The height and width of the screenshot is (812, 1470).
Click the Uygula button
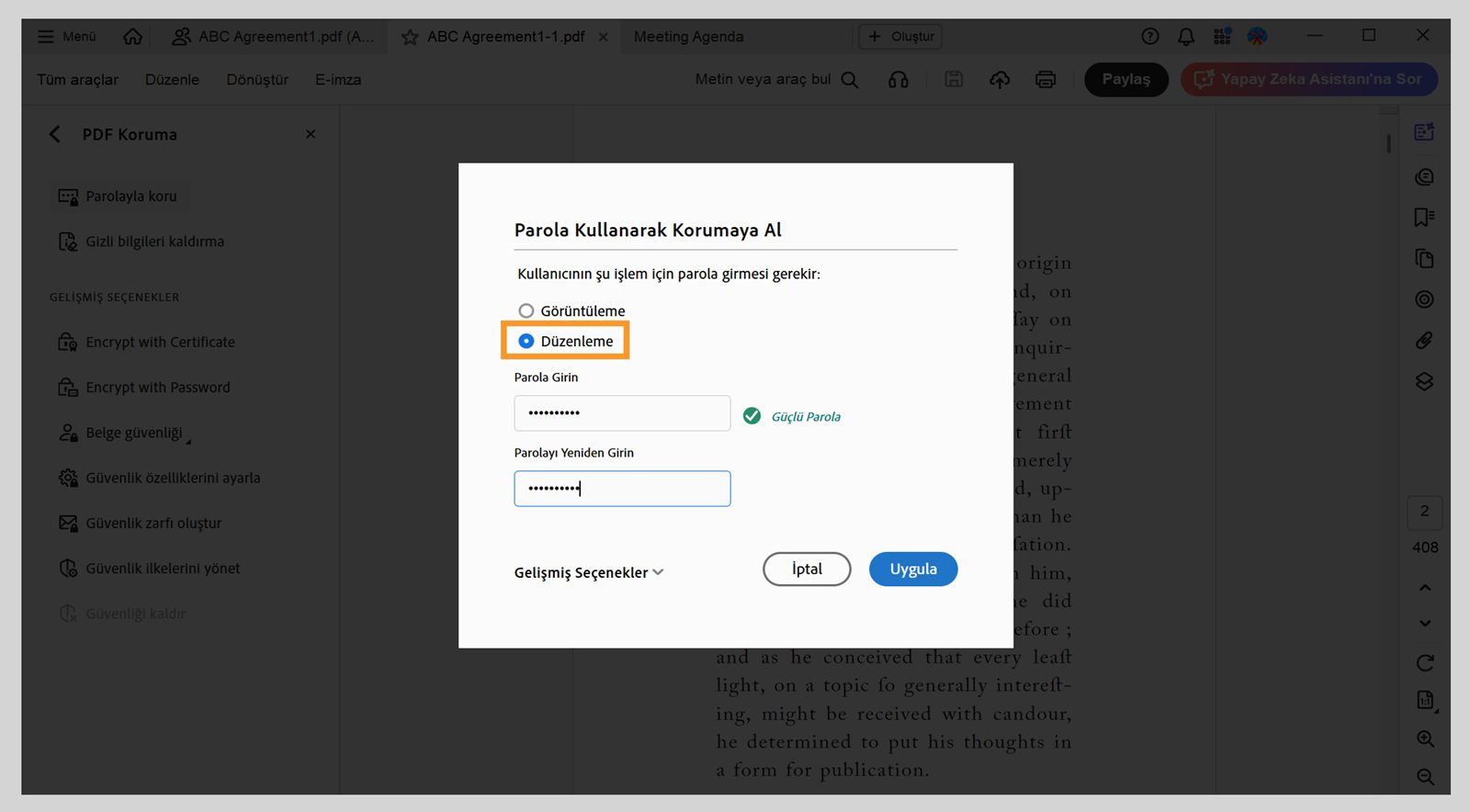(x=913, y=570)
